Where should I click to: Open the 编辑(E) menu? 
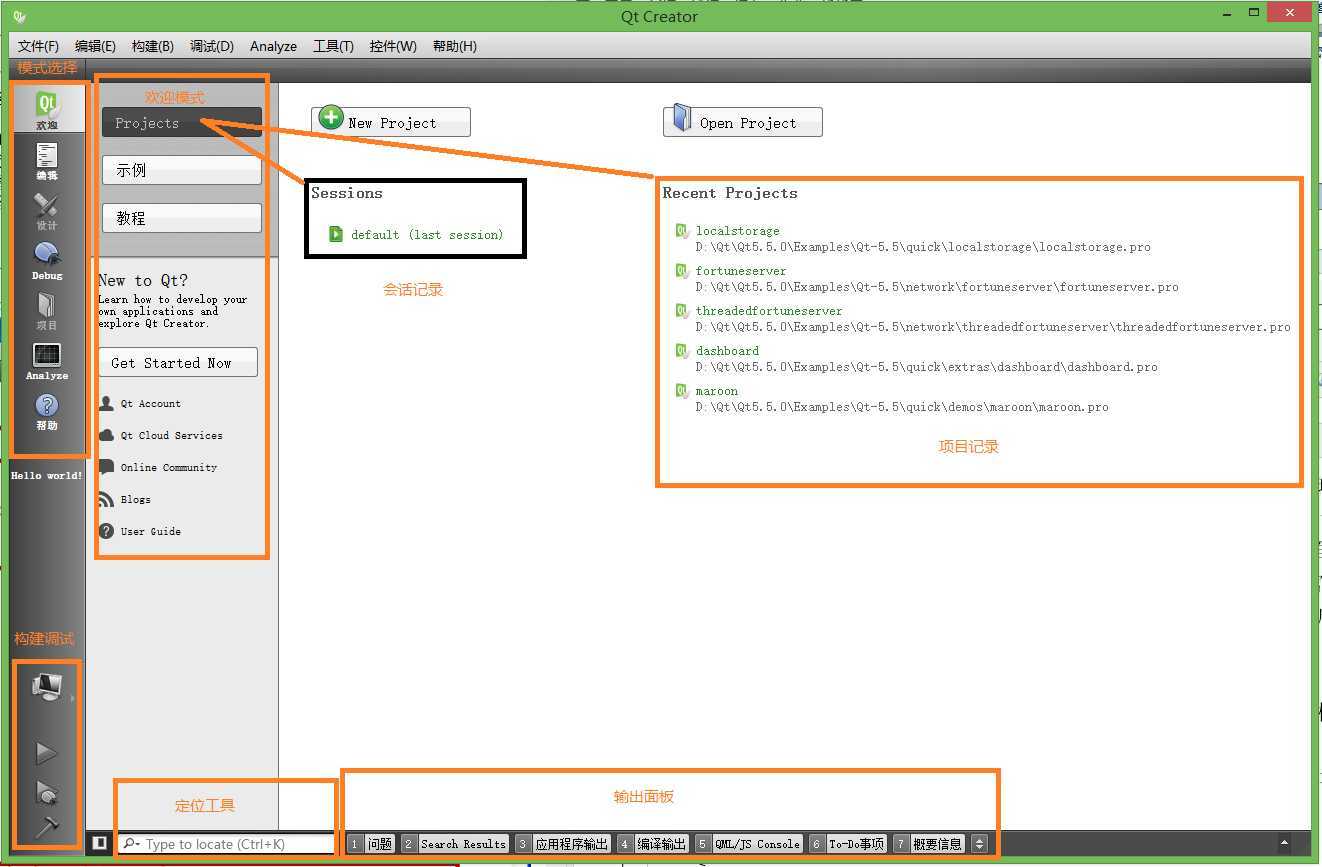95,46
